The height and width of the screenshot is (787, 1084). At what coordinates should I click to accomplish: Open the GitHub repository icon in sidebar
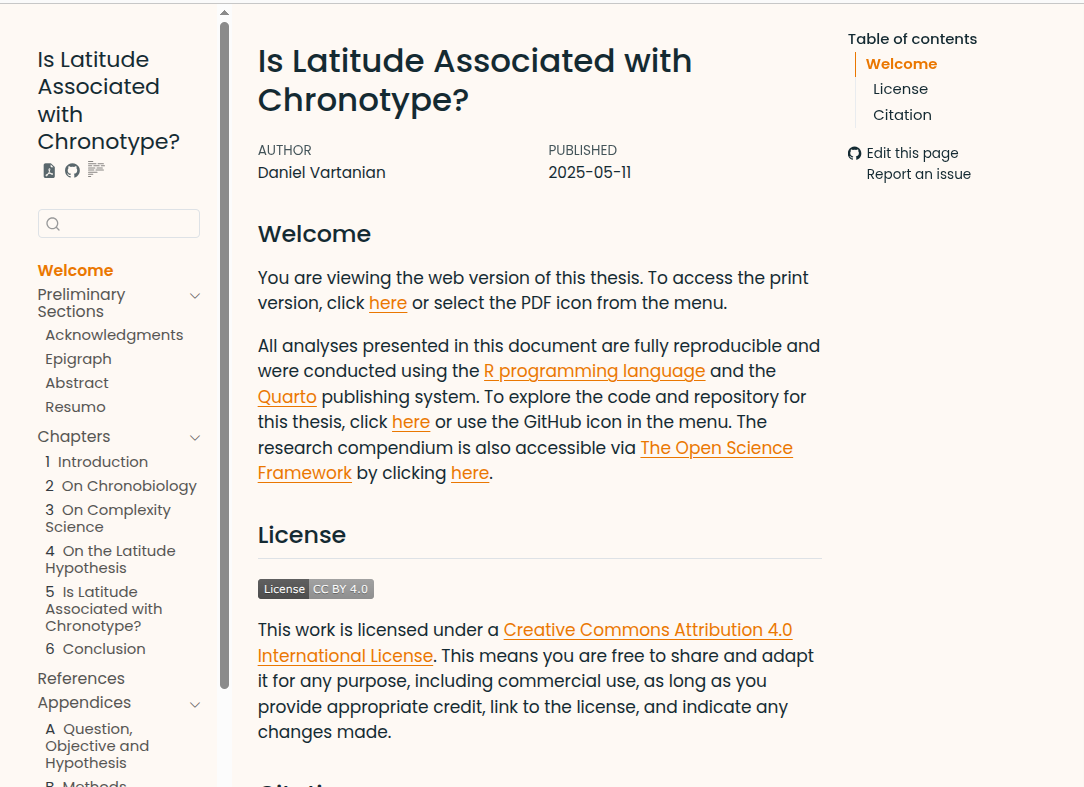[72, 171]
